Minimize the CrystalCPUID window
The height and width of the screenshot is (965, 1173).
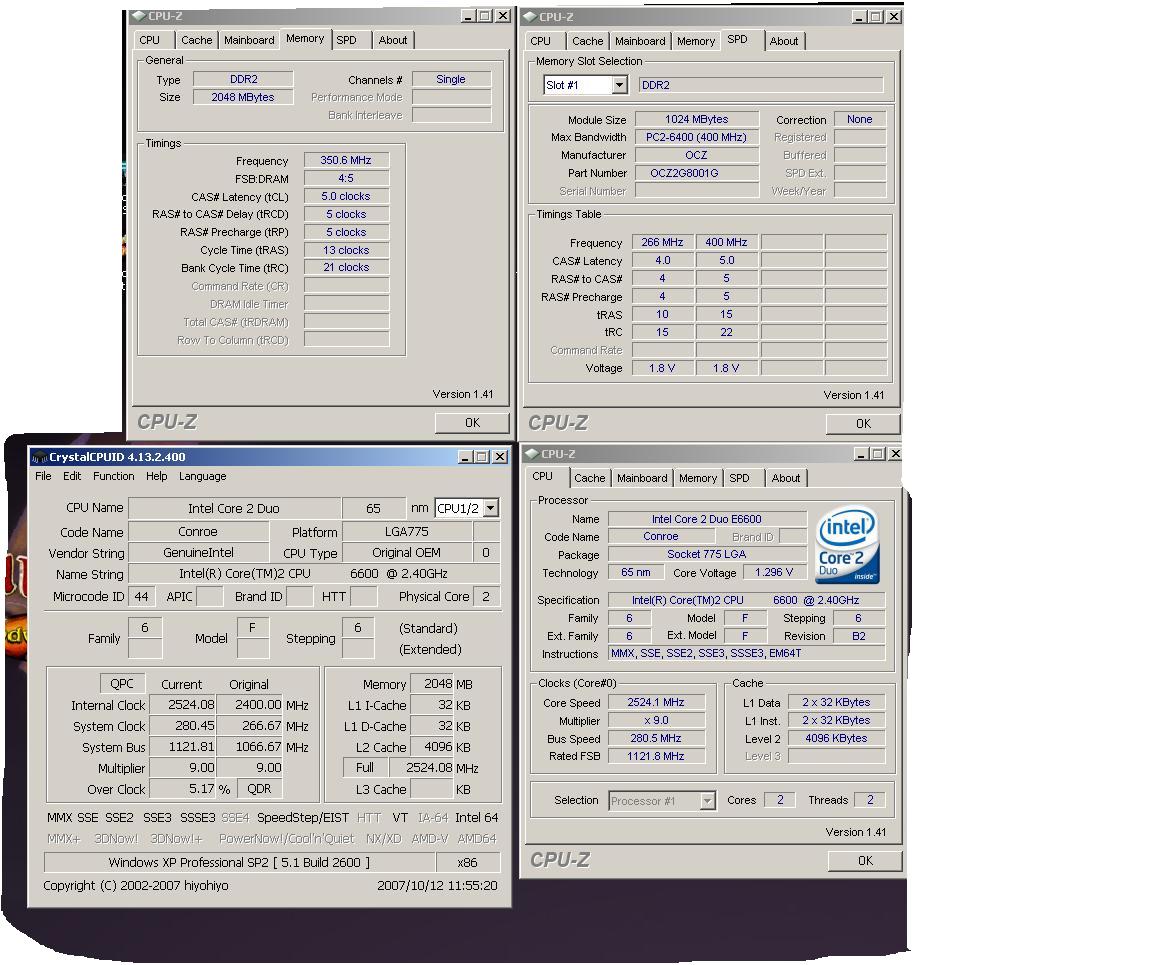[465, 456]
